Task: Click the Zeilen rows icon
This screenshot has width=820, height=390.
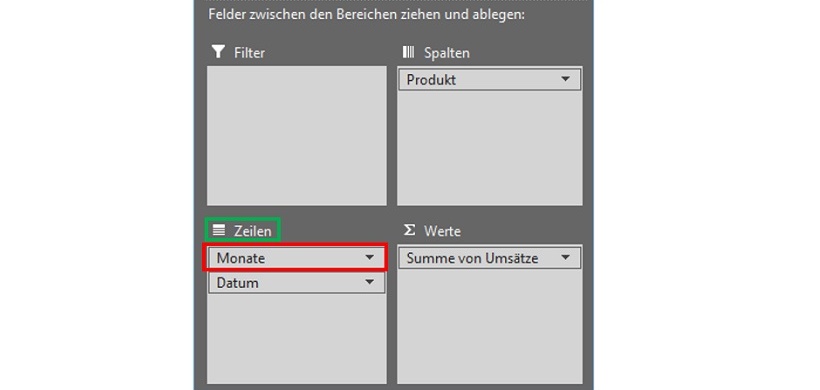Action: (x=219, y=230)
